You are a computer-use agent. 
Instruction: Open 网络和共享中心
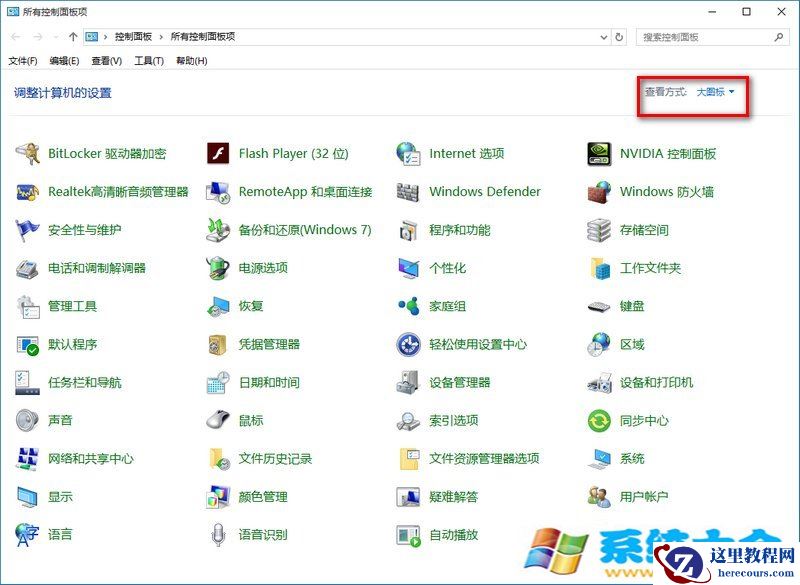click(91, 458)
